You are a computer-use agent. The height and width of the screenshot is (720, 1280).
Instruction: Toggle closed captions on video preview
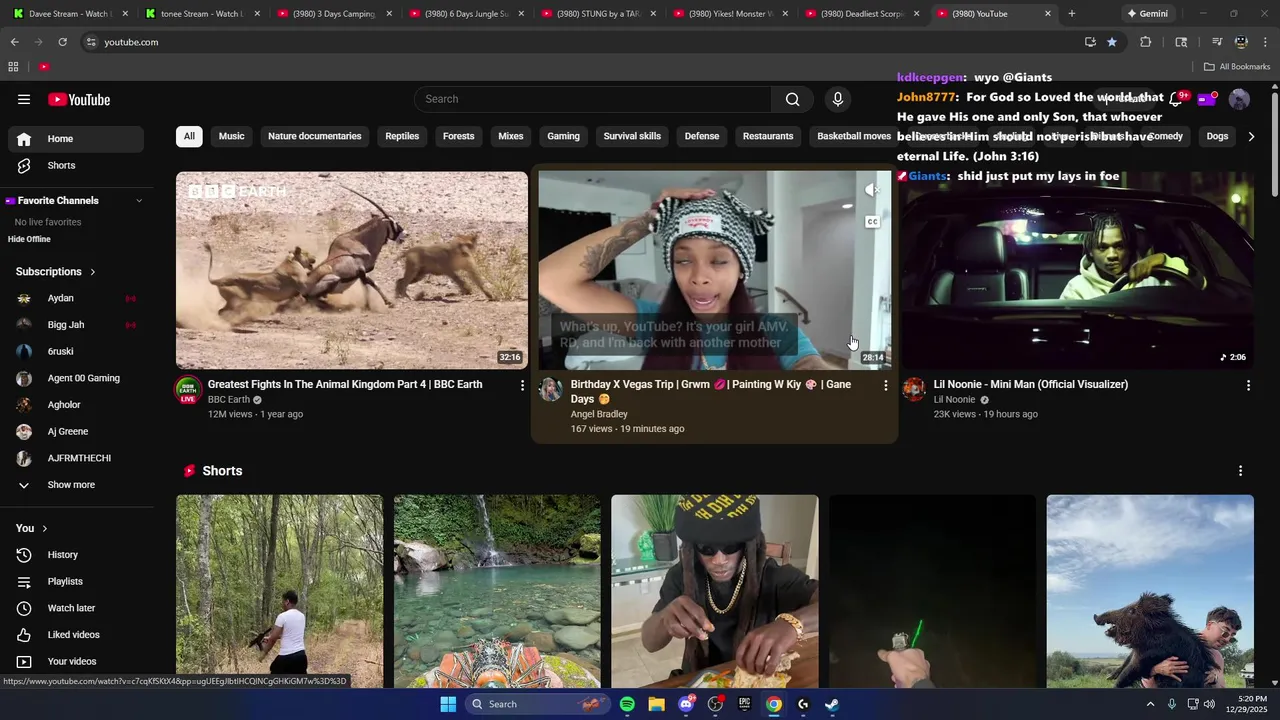(872, 222)
